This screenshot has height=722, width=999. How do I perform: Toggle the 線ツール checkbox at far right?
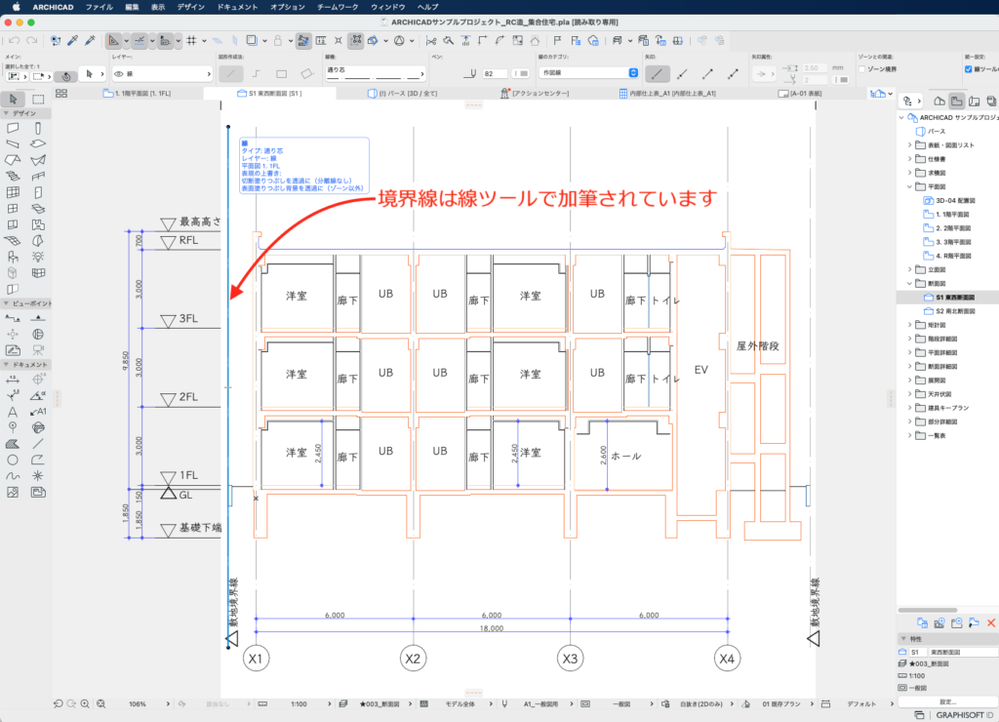[x=968, y=69]
